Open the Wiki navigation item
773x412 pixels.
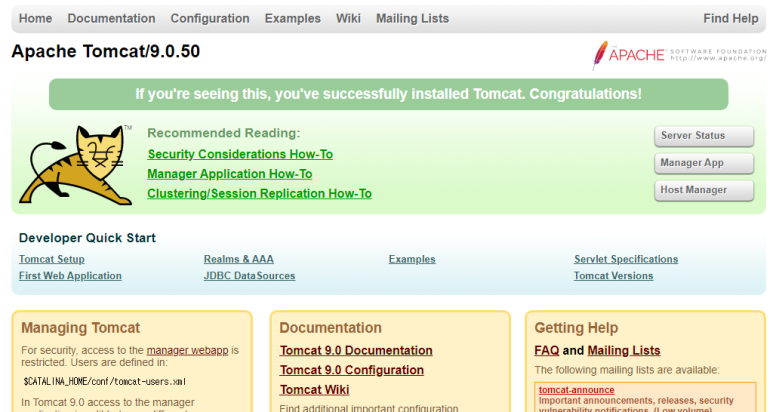tap(349, 19)
